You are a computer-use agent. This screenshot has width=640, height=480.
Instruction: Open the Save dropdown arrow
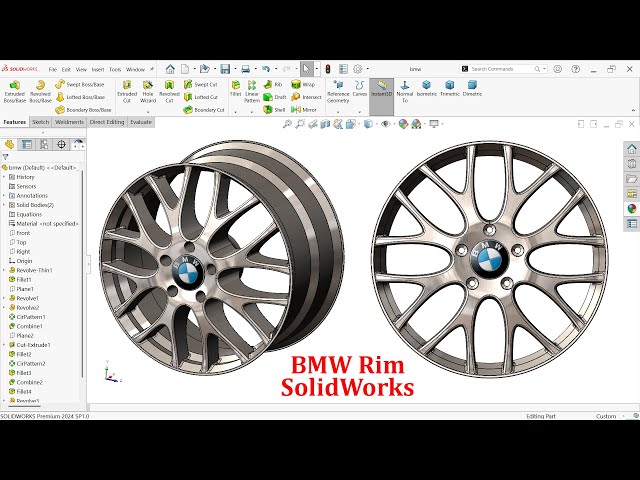coord(235,69)
